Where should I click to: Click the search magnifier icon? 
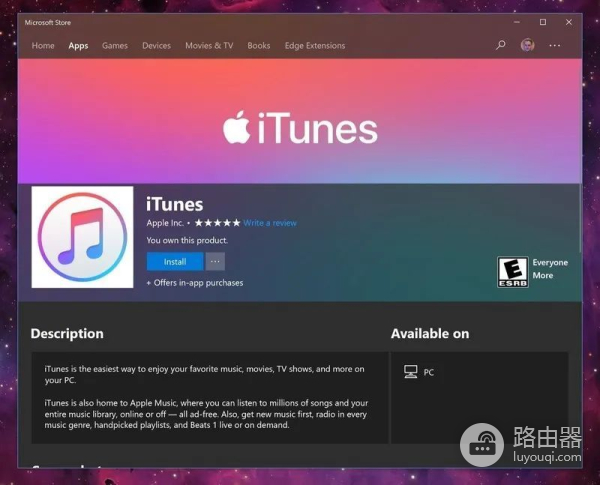(x=501, y=45)
